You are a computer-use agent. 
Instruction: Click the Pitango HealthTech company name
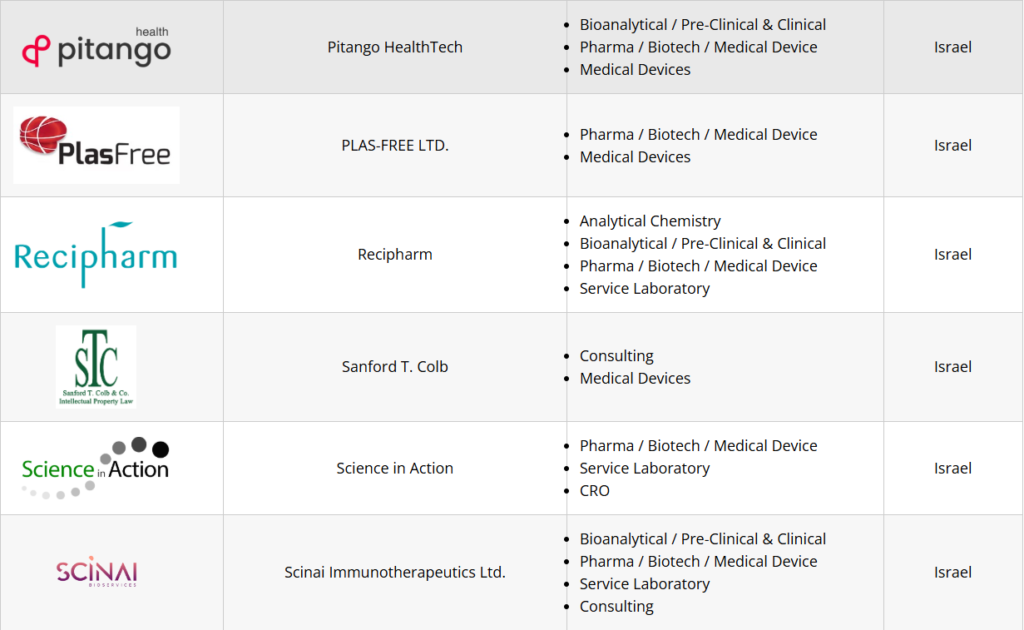[x=395, y=47]
